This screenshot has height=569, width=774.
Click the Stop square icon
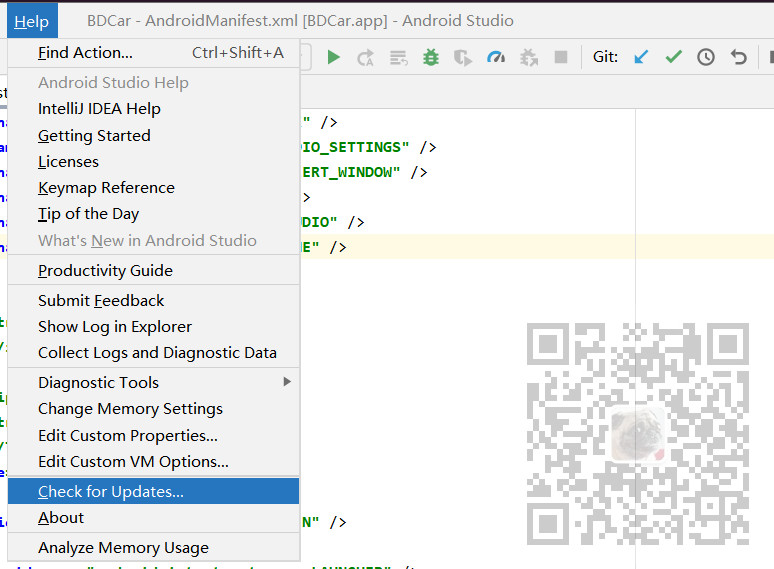(x=561, y=57)
